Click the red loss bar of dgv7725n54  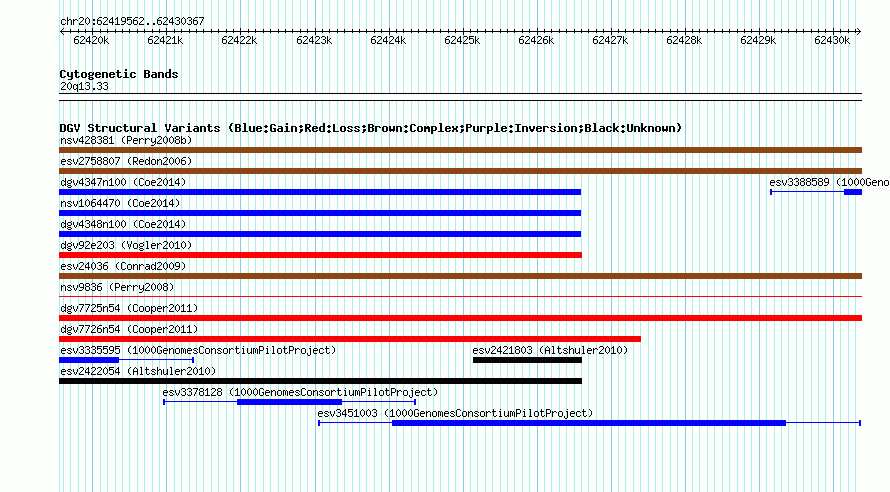coord(460,318)
